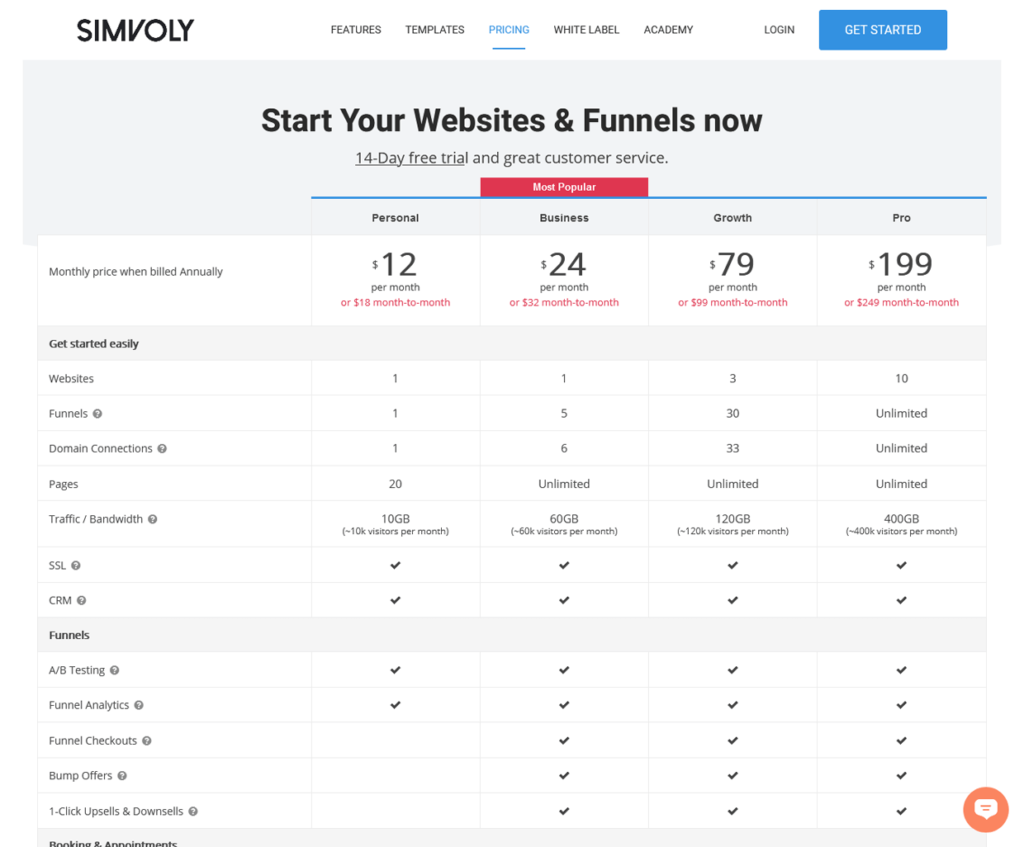
Task: Open the Features menu item
Action: (x=356, y=30)
